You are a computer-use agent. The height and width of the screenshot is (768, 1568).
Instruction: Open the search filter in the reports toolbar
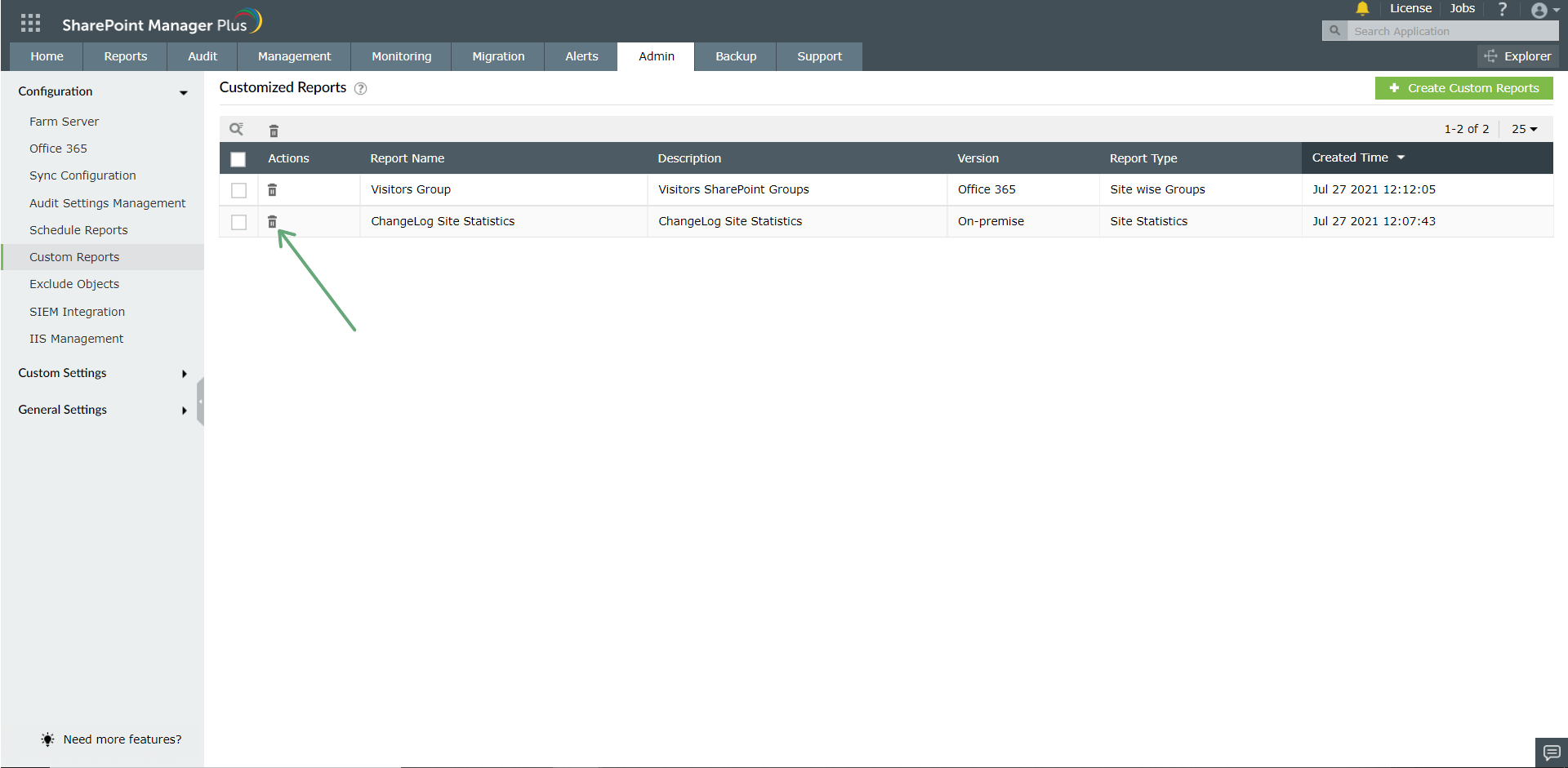(236, 129)
